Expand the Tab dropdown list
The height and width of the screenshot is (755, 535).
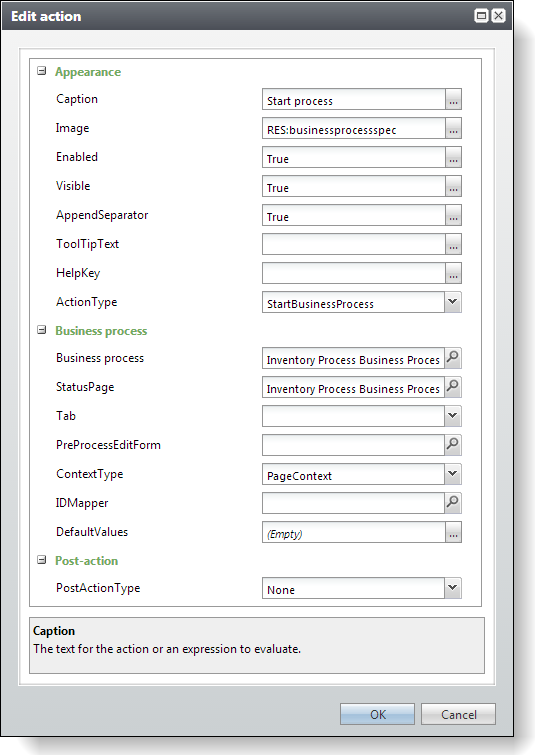click(x=453, y=416)
